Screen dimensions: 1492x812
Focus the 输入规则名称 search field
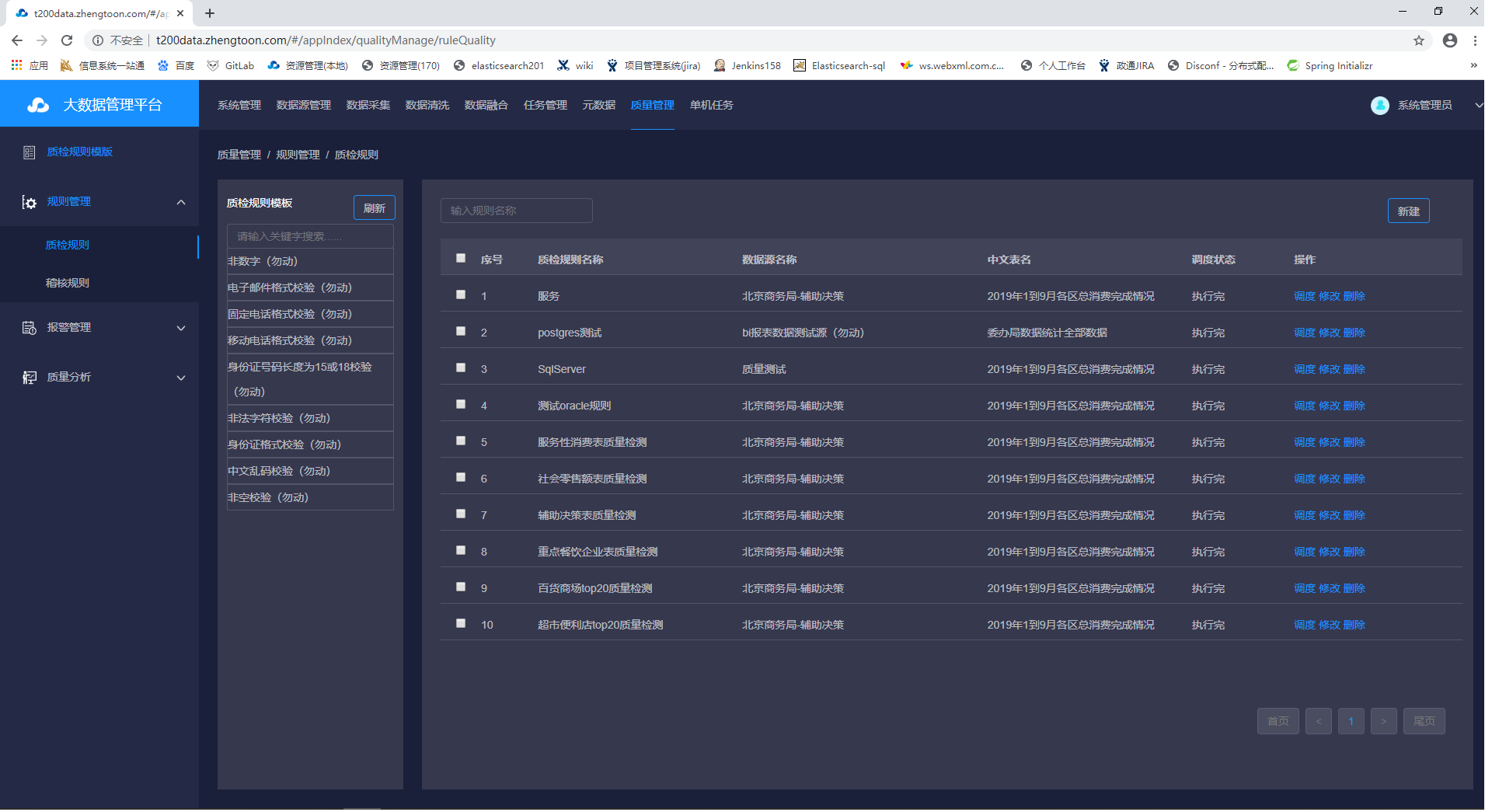(x=516, y=211)
